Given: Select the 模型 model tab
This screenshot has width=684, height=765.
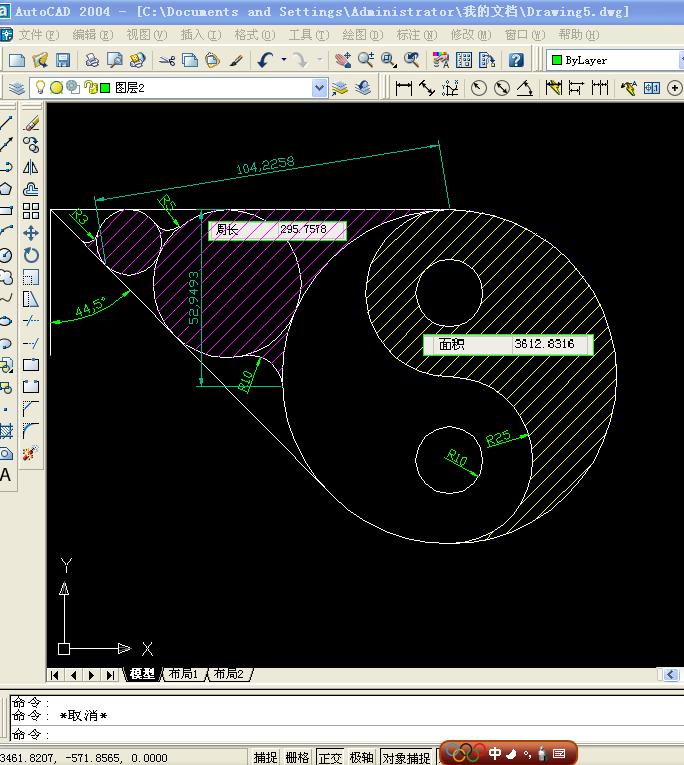Looking at the screenshot, I should click(142, 674).
